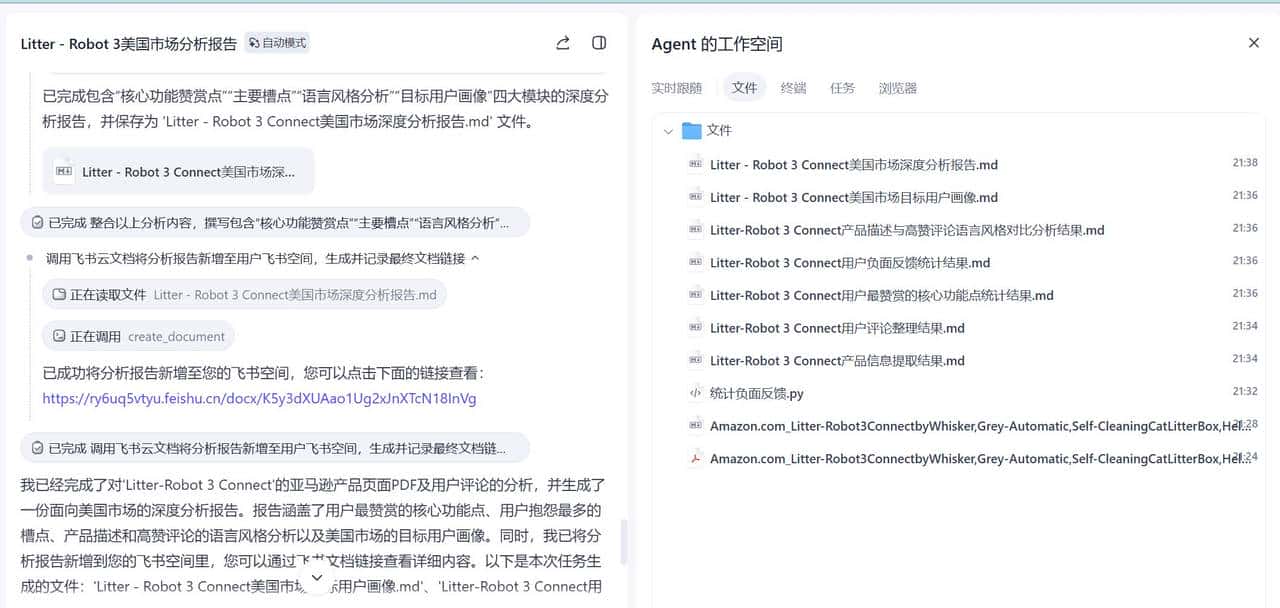The height and width of the screenshot is (608, 1280).
Task: Expand the truncated final message via down chevron
Action: (316, 577)
